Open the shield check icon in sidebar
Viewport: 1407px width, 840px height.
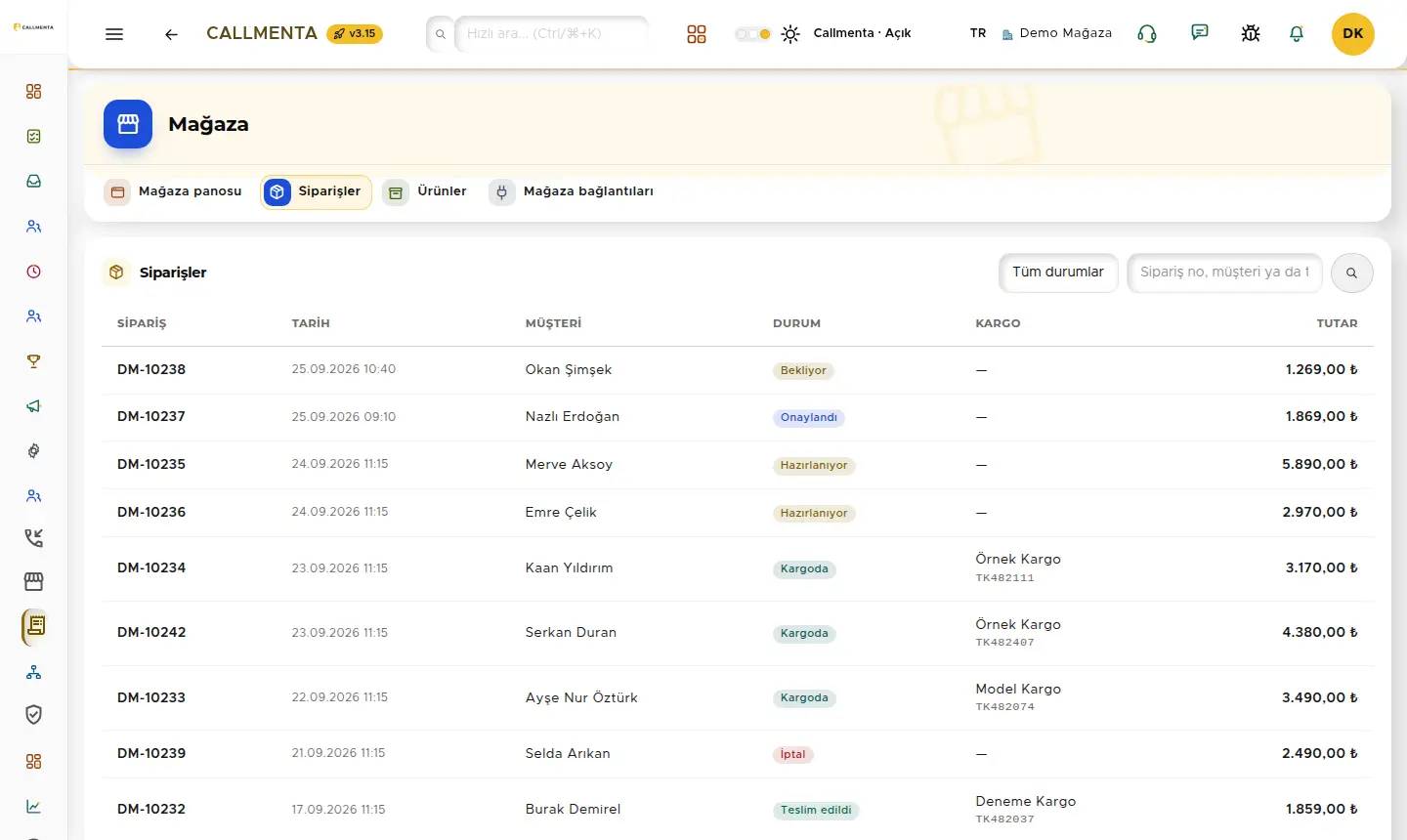point(34,715)
